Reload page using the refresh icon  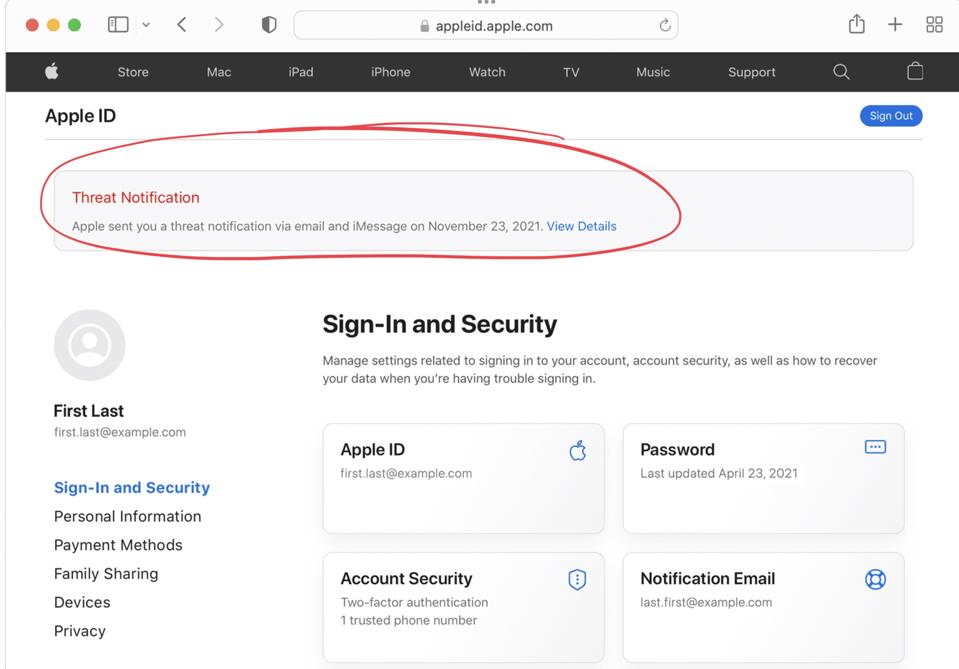coord(665,26)
